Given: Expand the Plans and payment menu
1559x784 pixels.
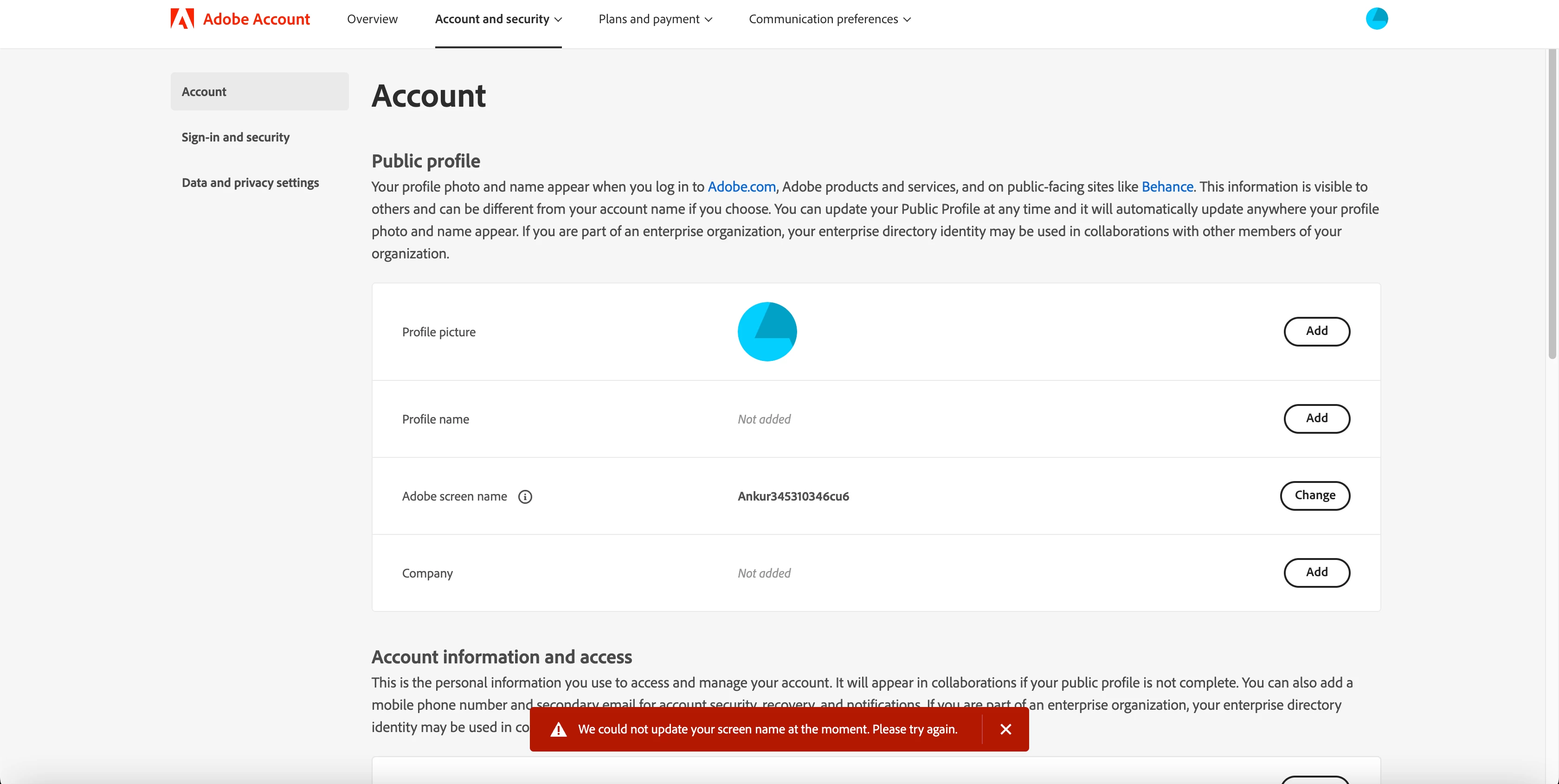Looking at the screenshot, I should pyautogui.click(x=655, y=19).
